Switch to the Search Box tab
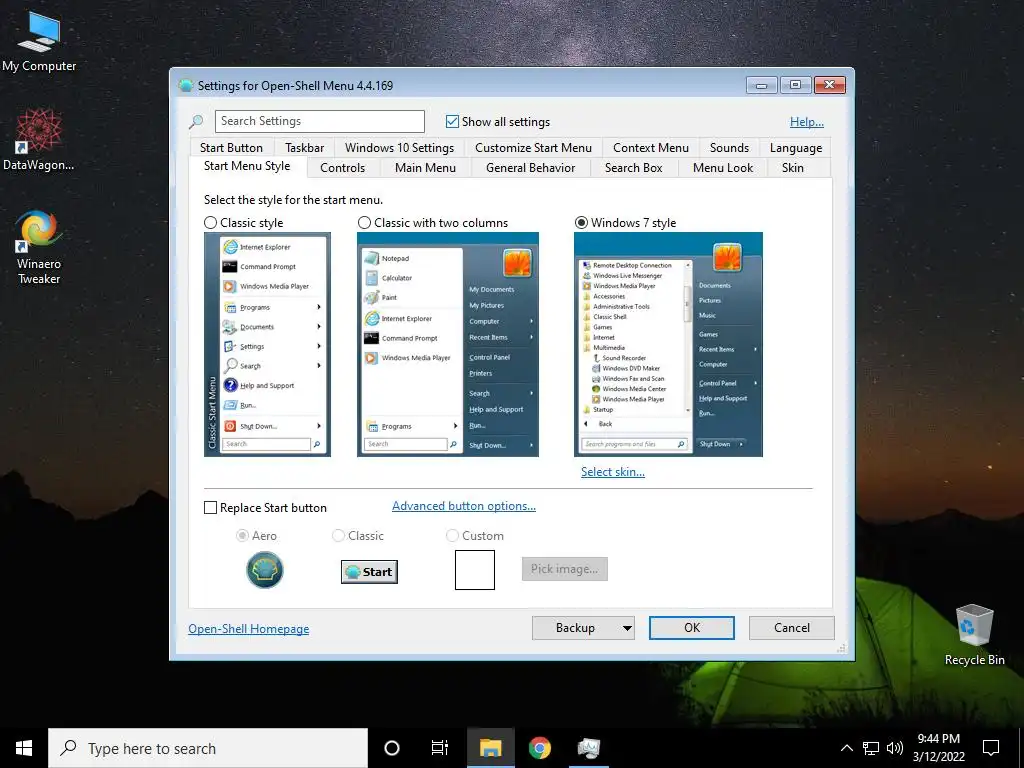The height and width of the screenshot is (768, 1024). point(633,168)
